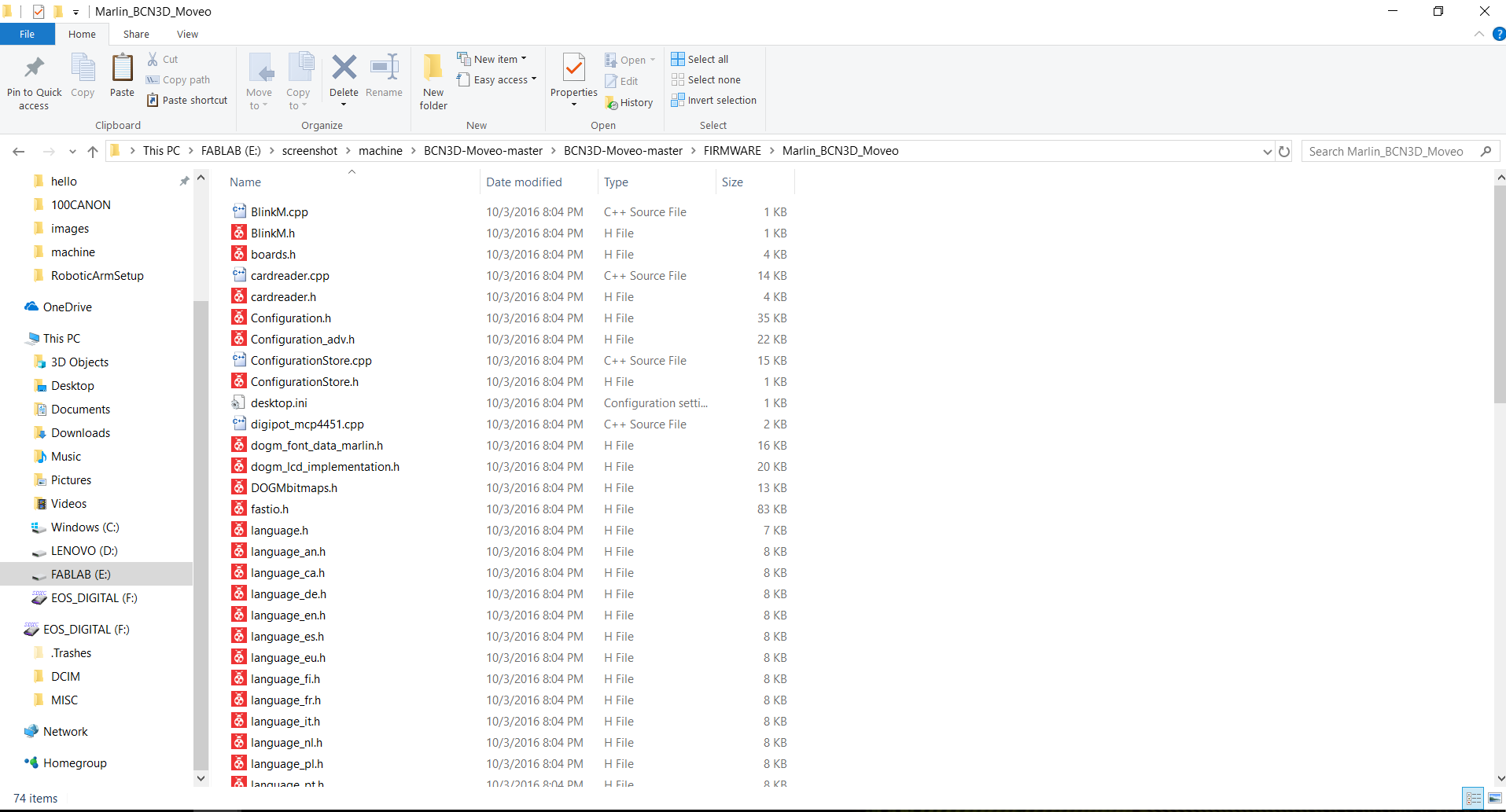
Task: Select the language_en.h file
Action: click(288, 615)
